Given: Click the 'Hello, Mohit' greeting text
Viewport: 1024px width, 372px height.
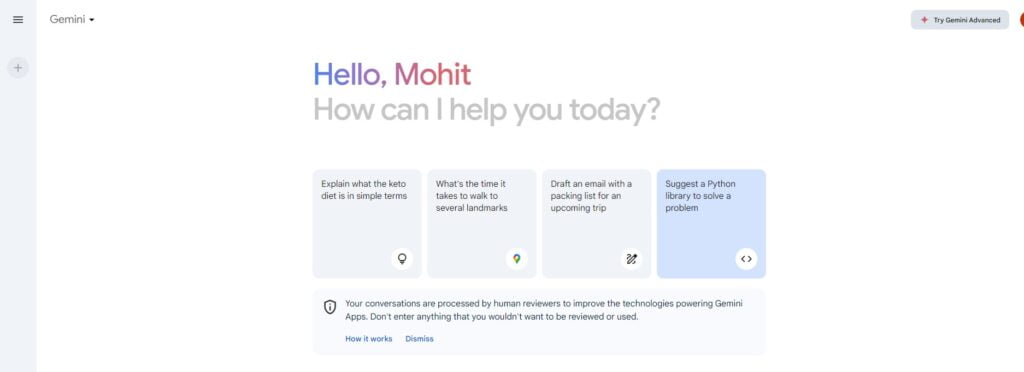Looking at the screenshot, I should point(392,74).
